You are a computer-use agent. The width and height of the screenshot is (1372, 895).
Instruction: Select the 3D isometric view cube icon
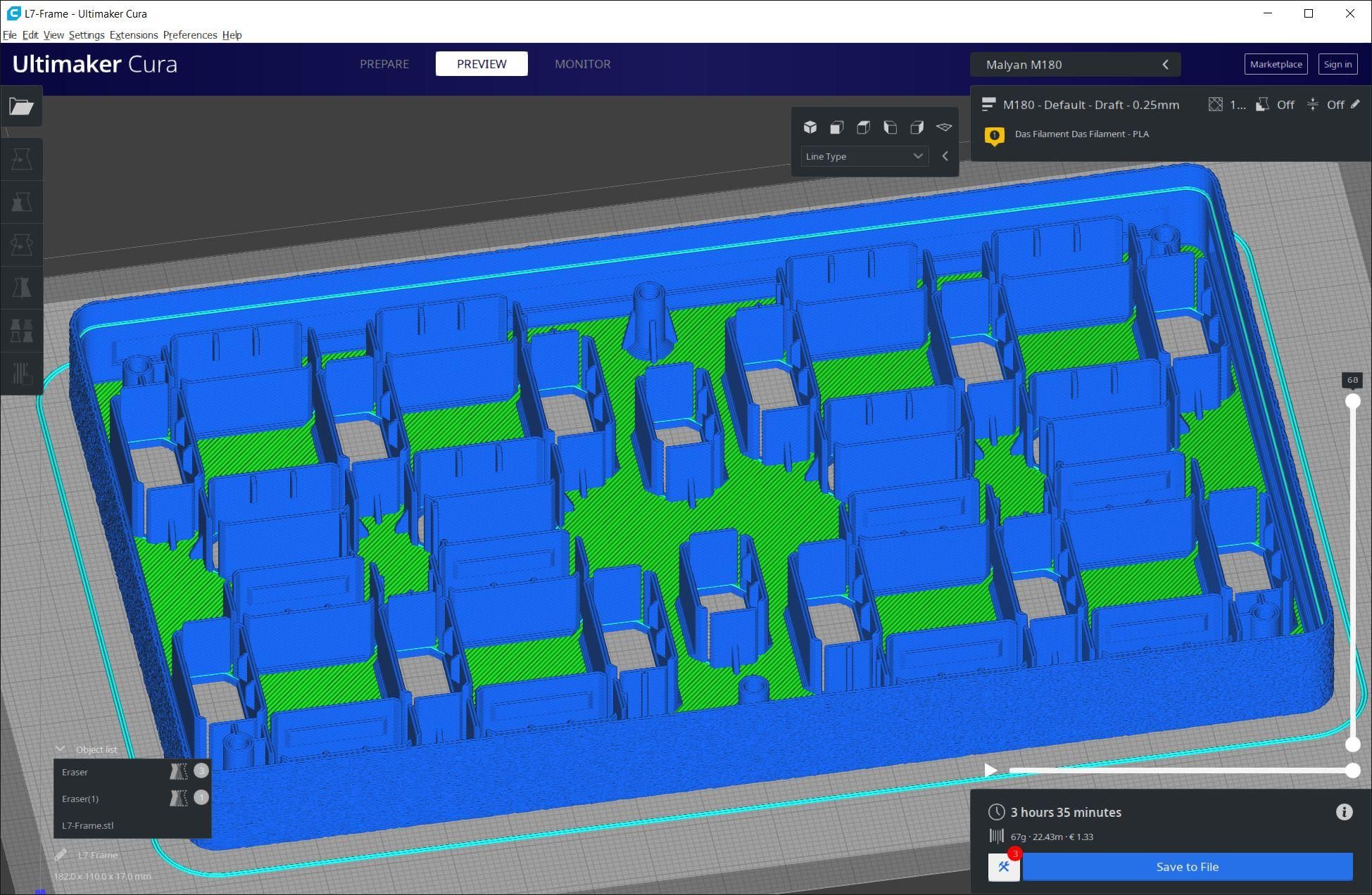(x=810, y=127)
